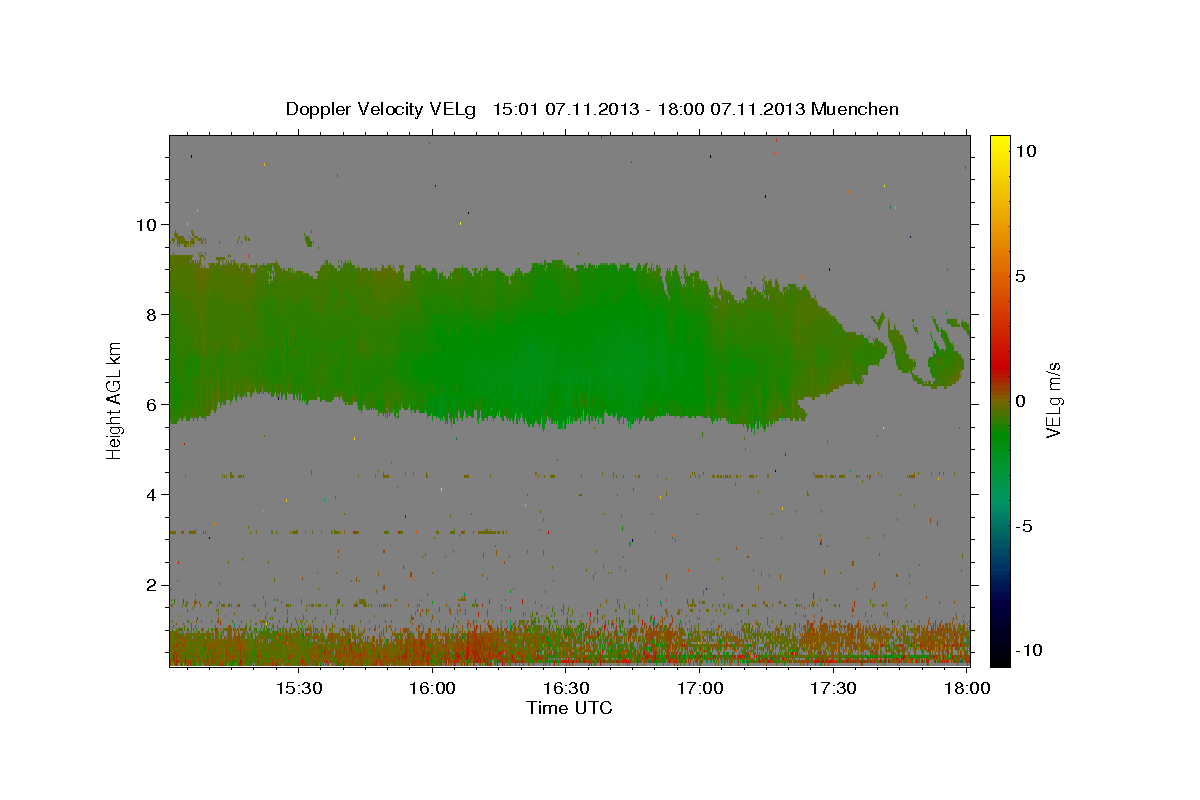Click the round detached cloud blob near 17:55
The height and width of the screenshot is (800, 1200).
(x=946, y=366)
